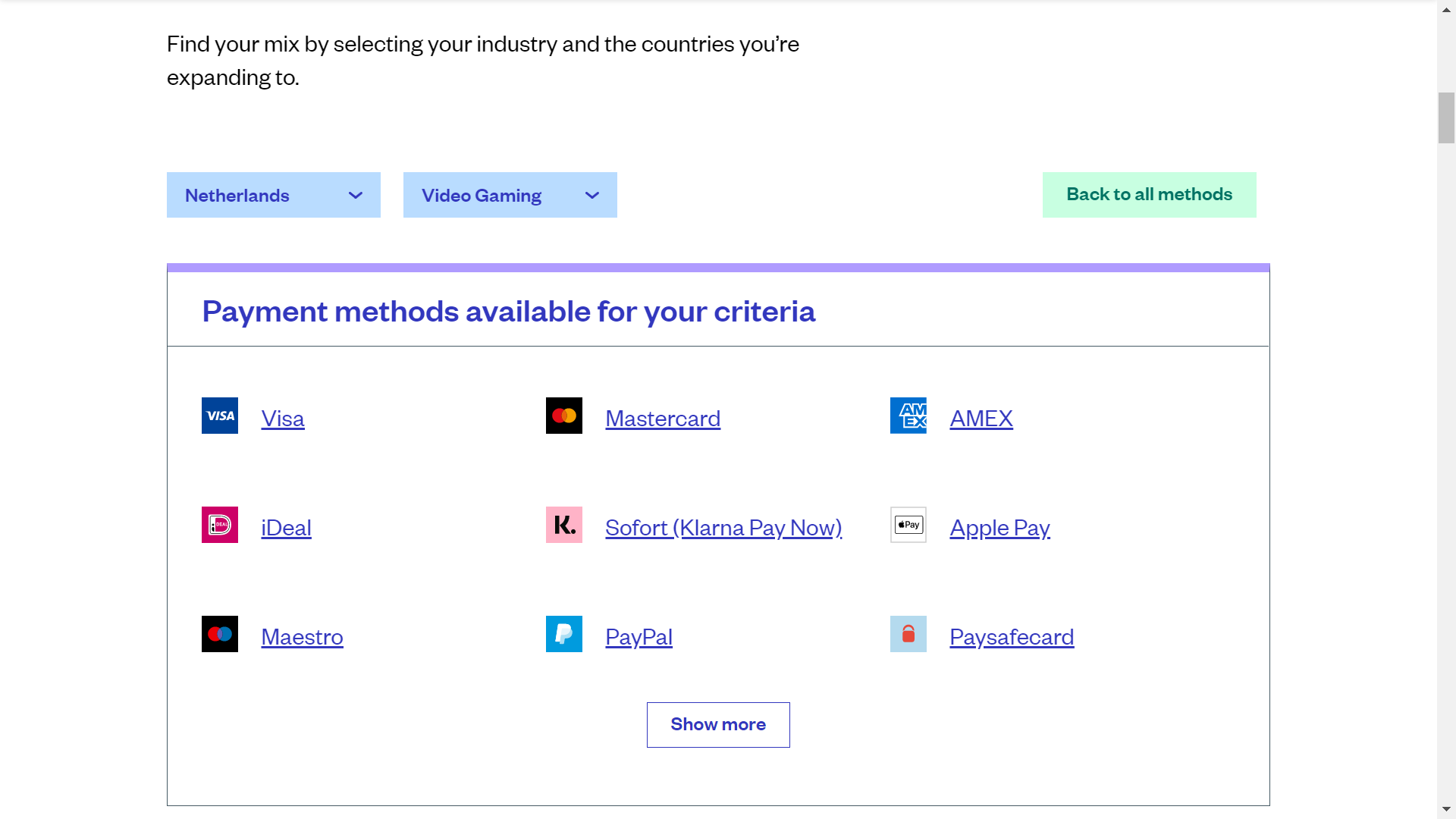Click the iDeal pink logo icon

[x=220, y=525]
